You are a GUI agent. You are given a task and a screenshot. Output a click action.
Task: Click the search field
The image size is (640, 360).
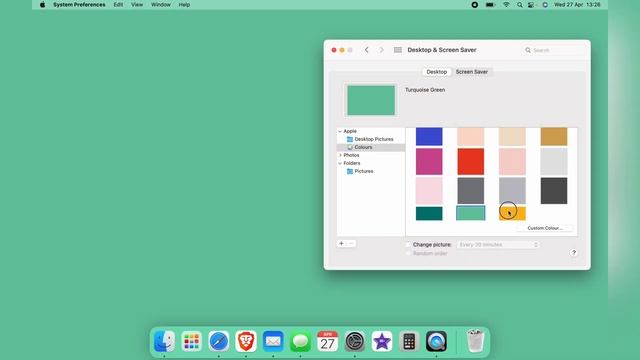tap(553, 50)
